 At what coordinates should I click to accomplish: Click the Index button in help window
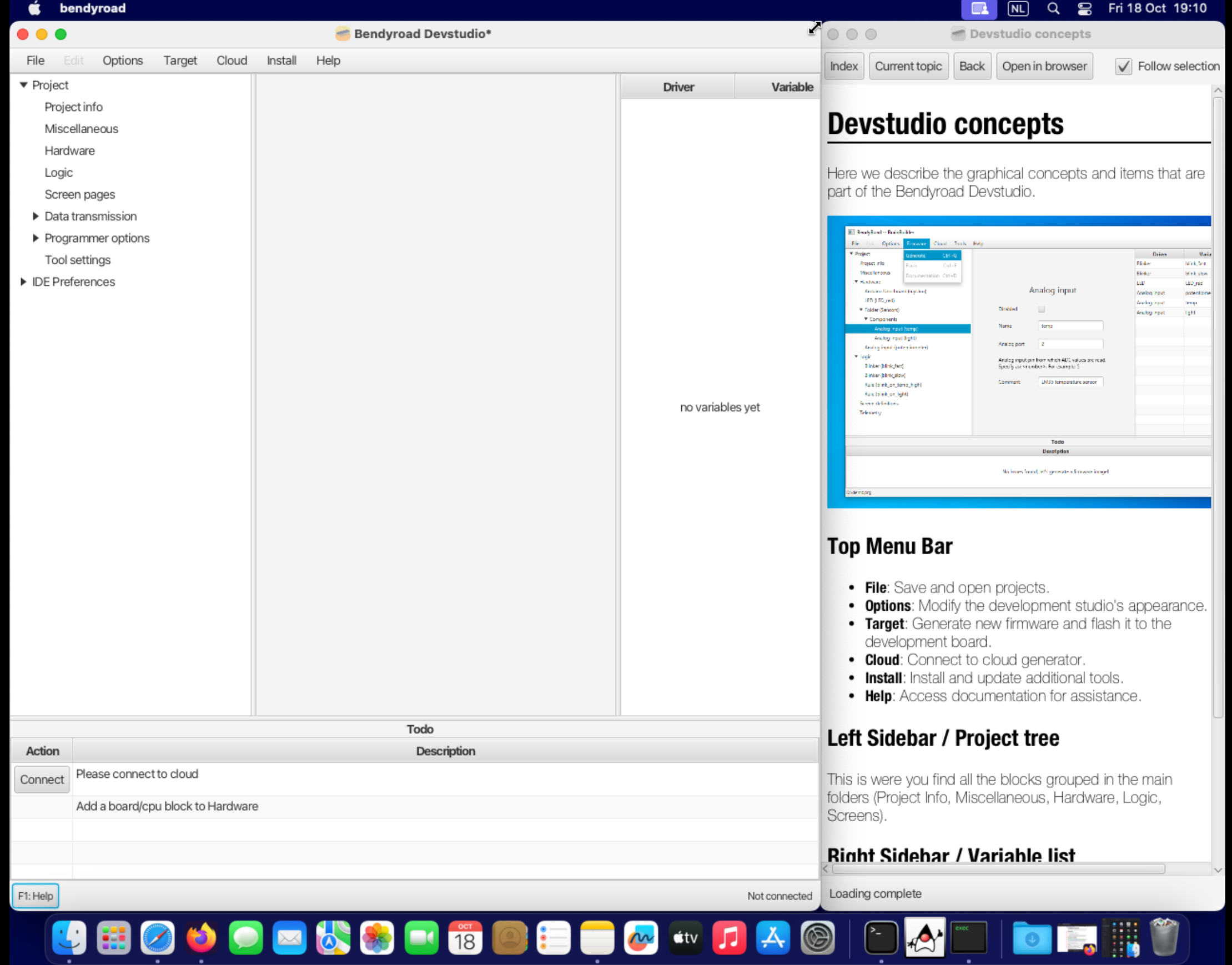coord(844,67)
